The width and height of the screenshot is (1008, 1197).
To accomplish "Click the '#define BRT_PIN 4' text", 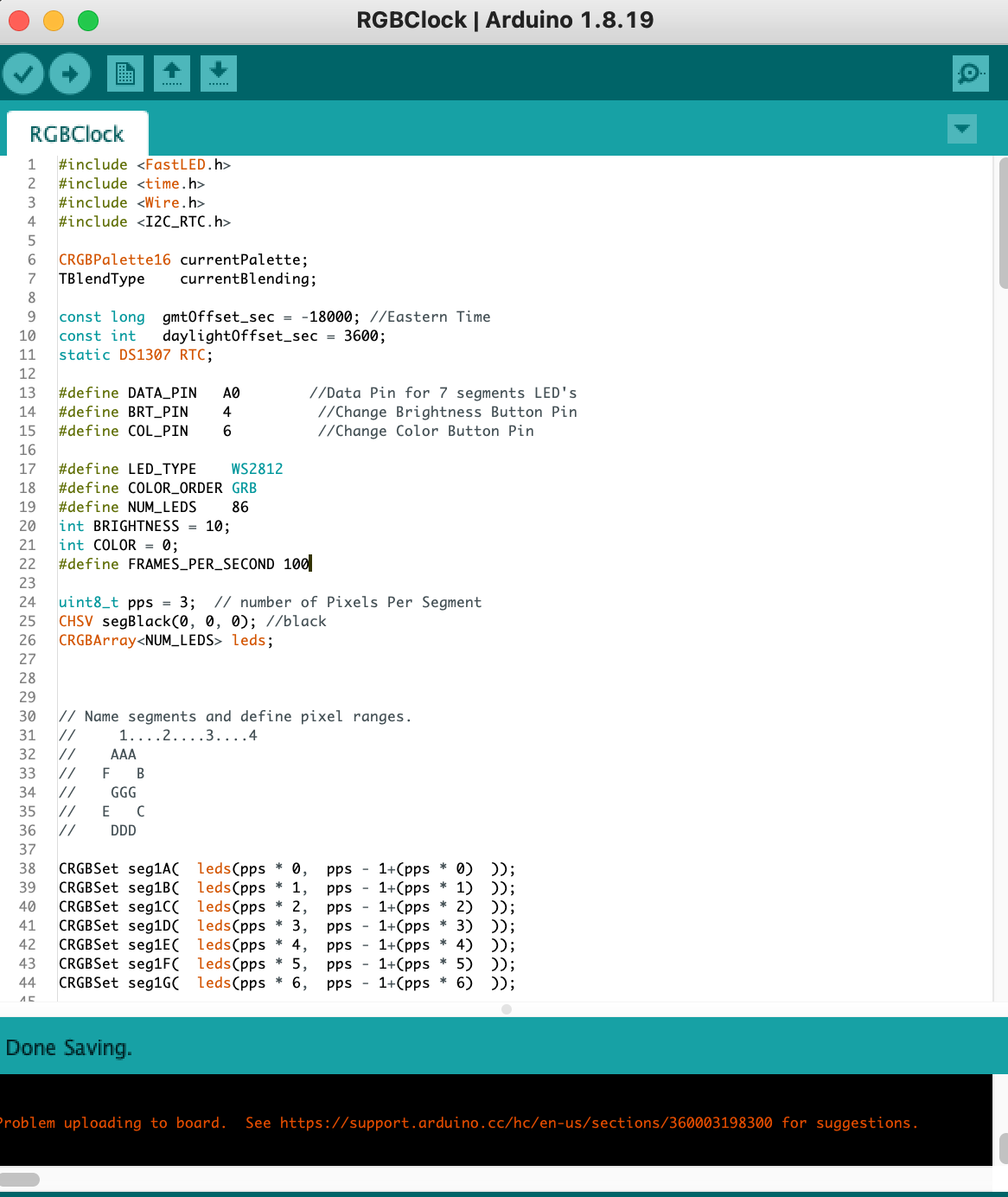I will (145, 412).
